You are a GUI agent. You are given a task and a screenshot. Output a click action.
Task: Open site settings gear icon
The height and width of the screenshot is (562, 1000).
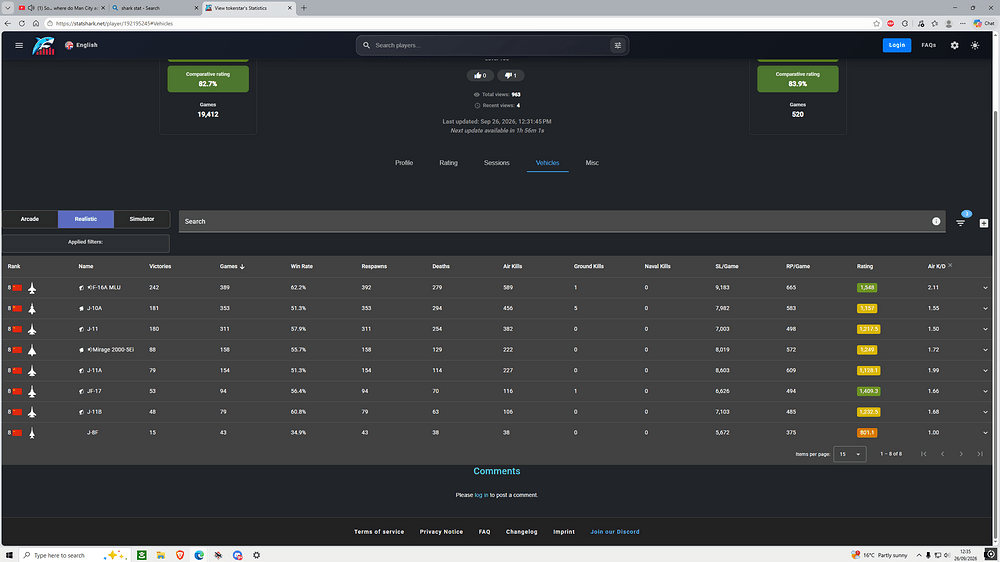pyautogui.click(x=955, y=45)
